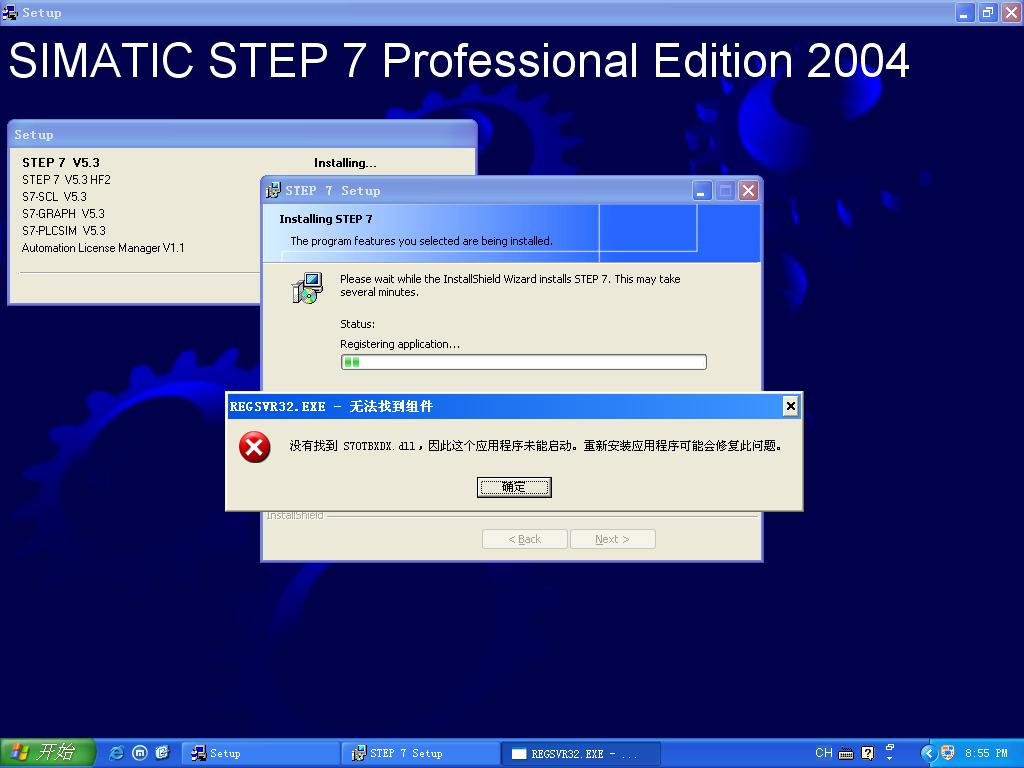Click the Next button in STEP 7 Setup
This screenshot has width=1024, height=768.
(x=613, y=539)
